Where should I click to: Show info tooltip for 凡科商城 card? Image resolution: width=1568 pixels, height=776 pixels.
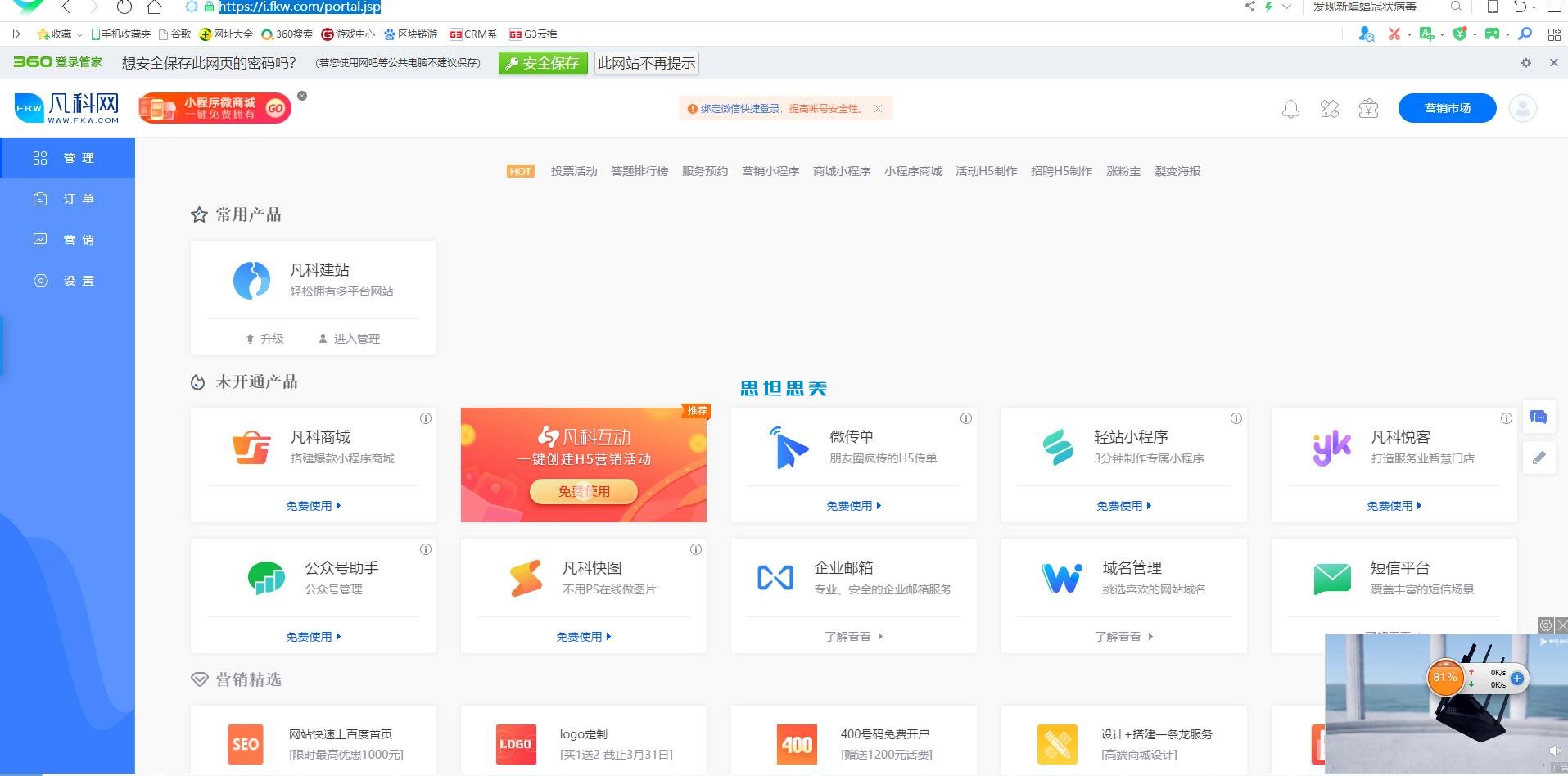(426, 418)
